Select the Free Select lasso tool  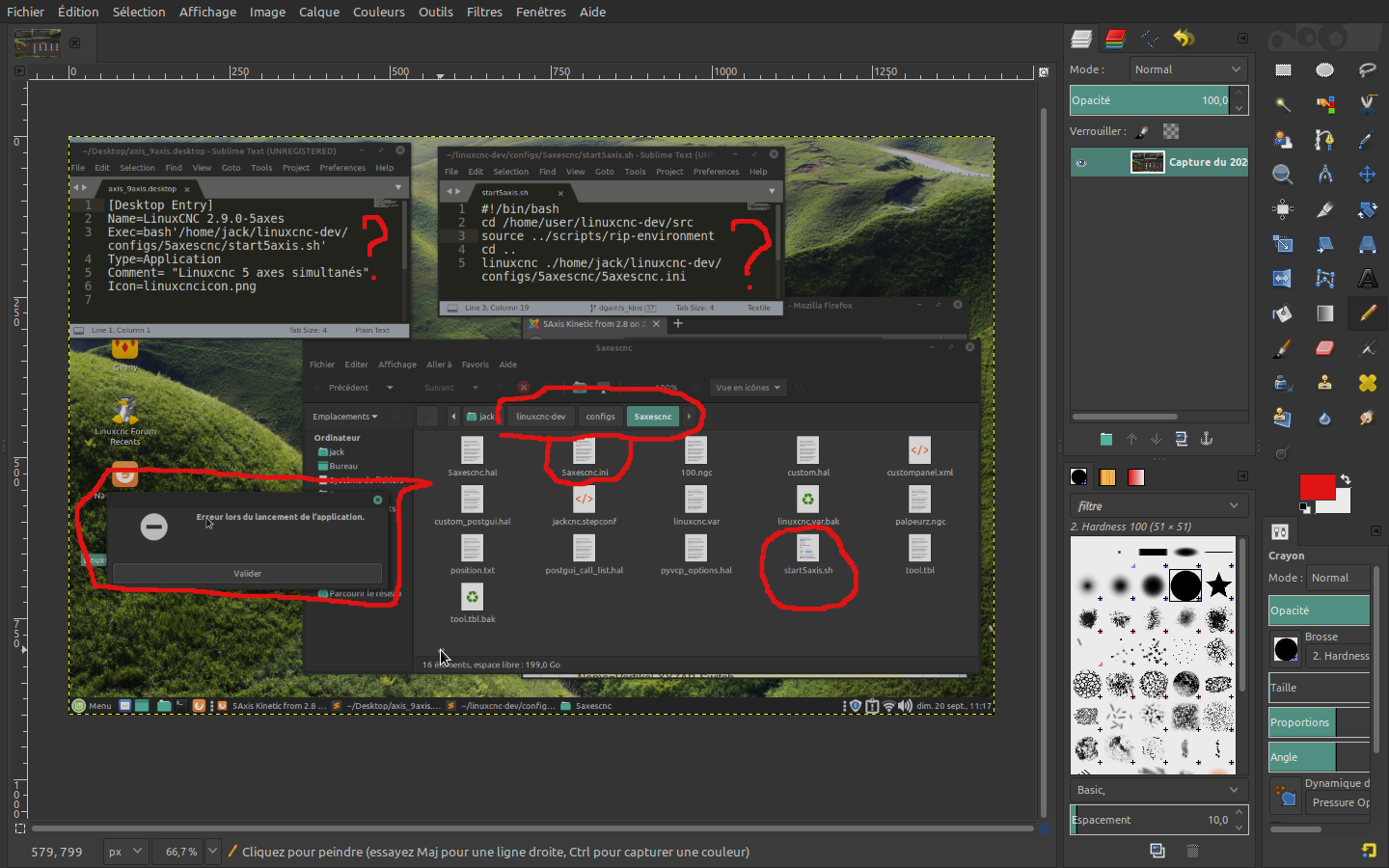click(x=1368, y=70)
